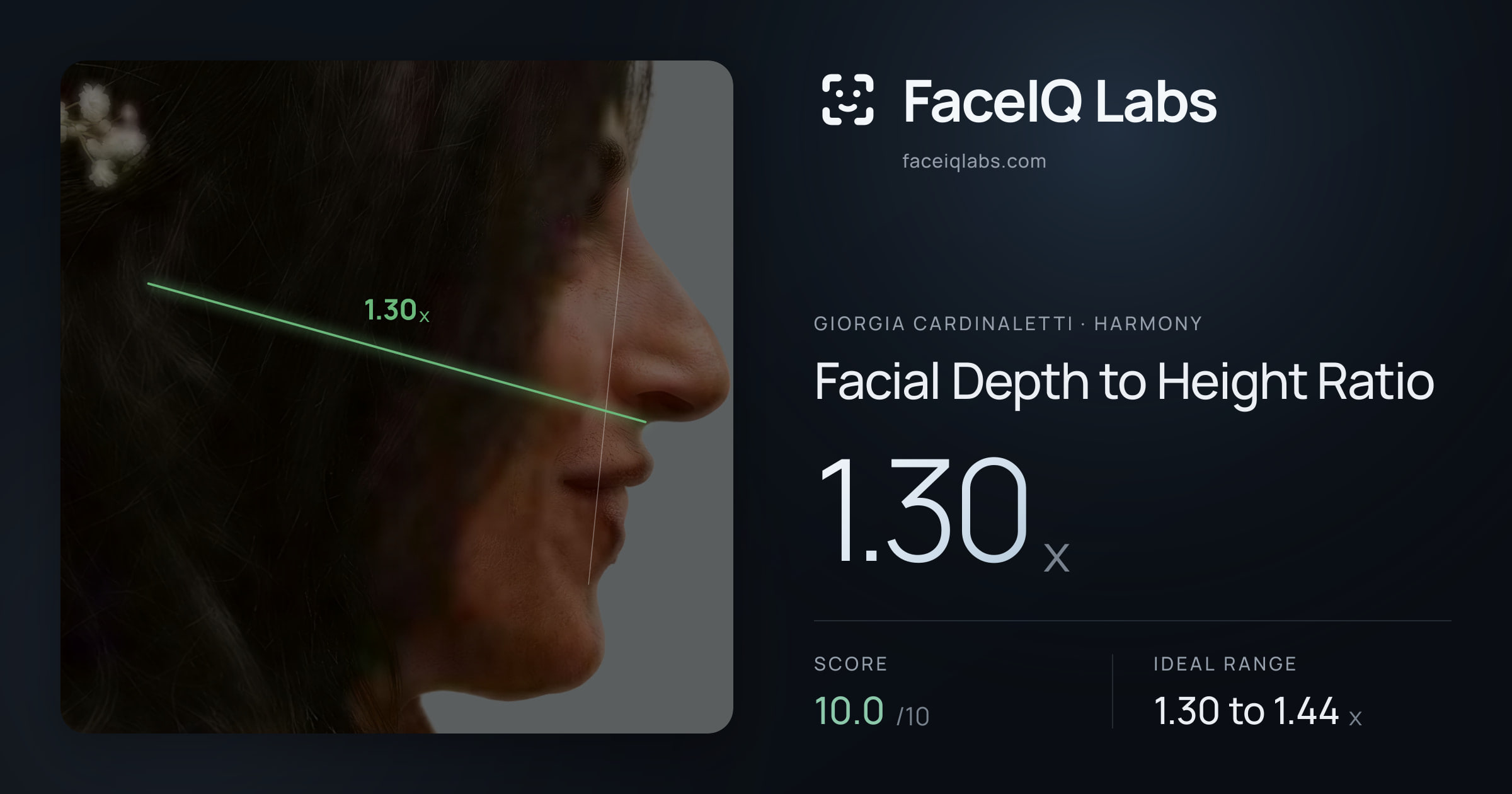
Task: Open the side profile photo thumbnail
Action: coord(397,397)
